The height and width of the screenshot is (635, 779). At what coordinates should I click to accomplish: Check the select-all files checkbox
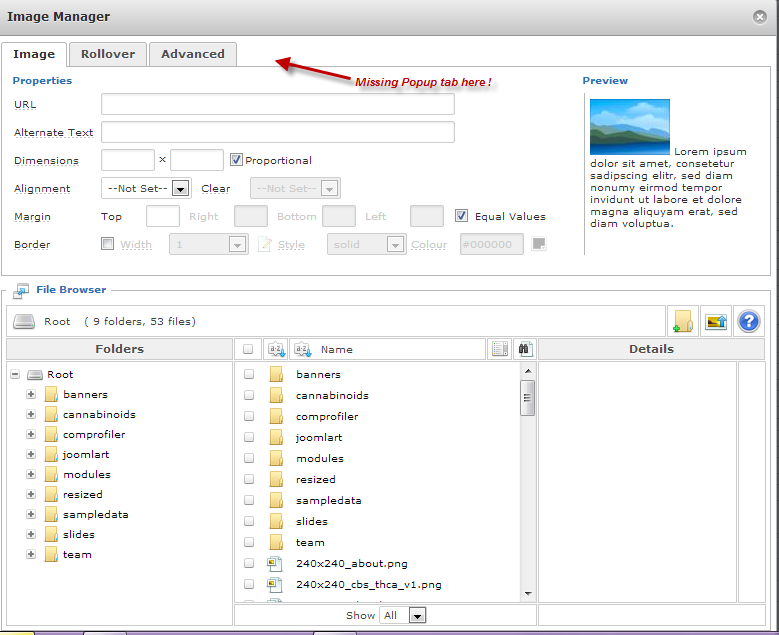[x=248, y=349]
